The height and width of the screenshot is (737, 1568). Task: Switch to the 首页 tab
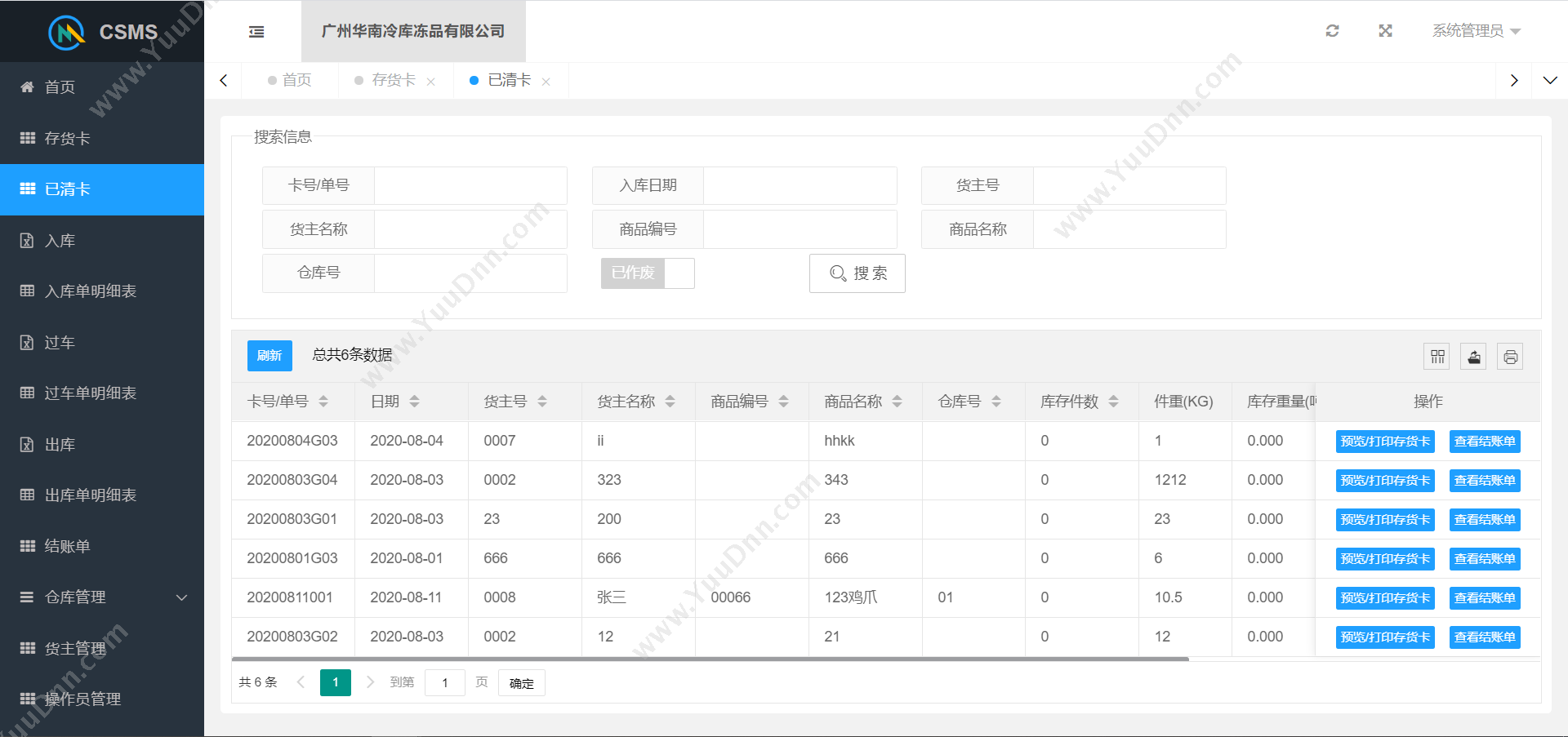290,80
